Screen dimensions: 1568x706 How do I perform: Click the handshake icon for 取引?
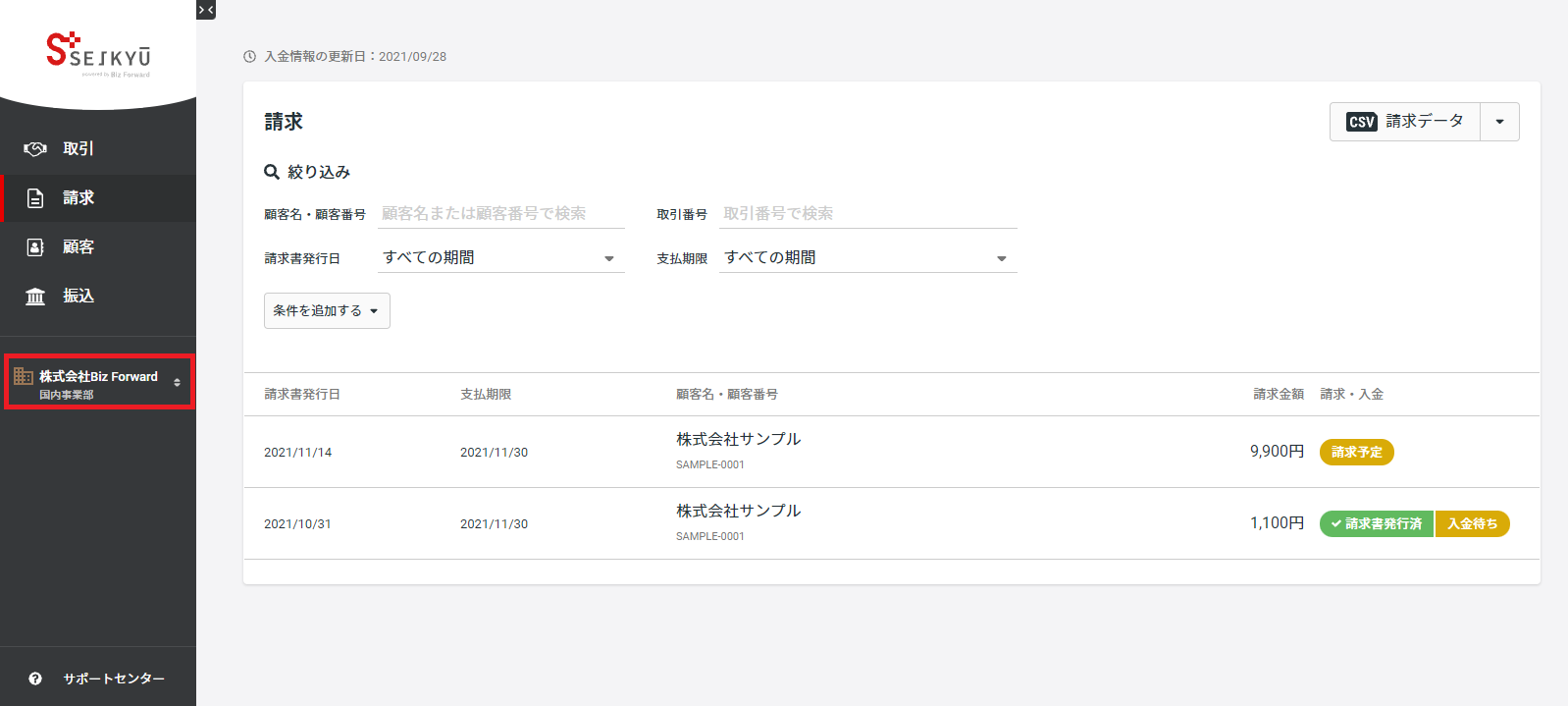[35, 148]
